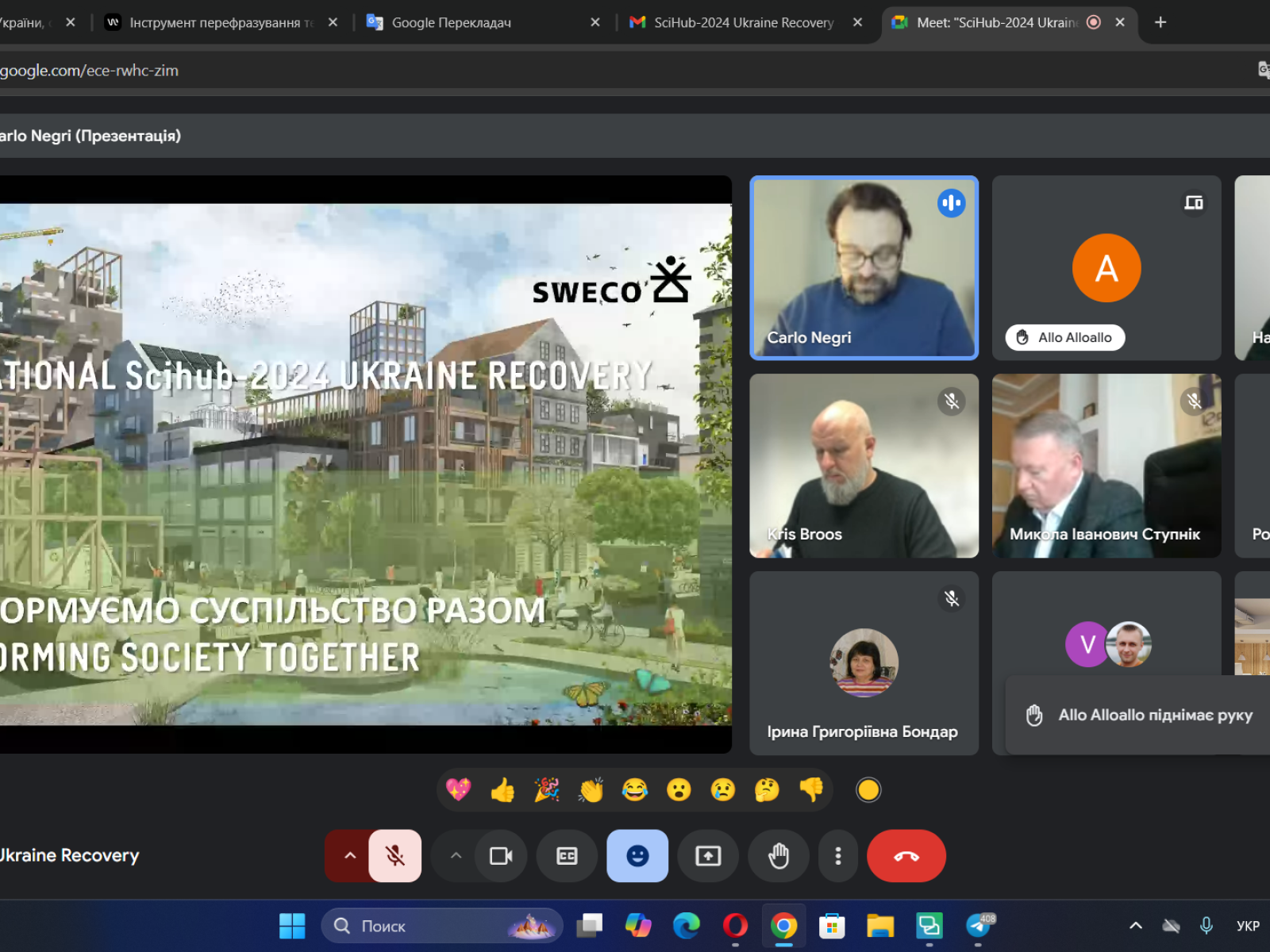
Task: Click Allo Alloallo raised-hand name badge
Action: (x=1065, y=337)
